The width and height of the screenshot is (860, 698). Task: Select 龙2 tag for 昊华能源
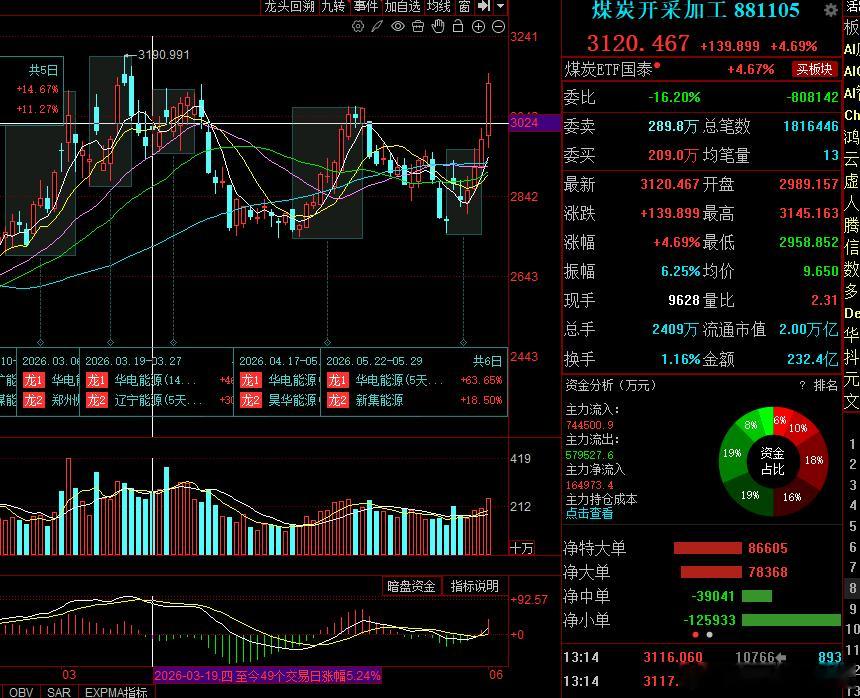click(x=251, y=400)
